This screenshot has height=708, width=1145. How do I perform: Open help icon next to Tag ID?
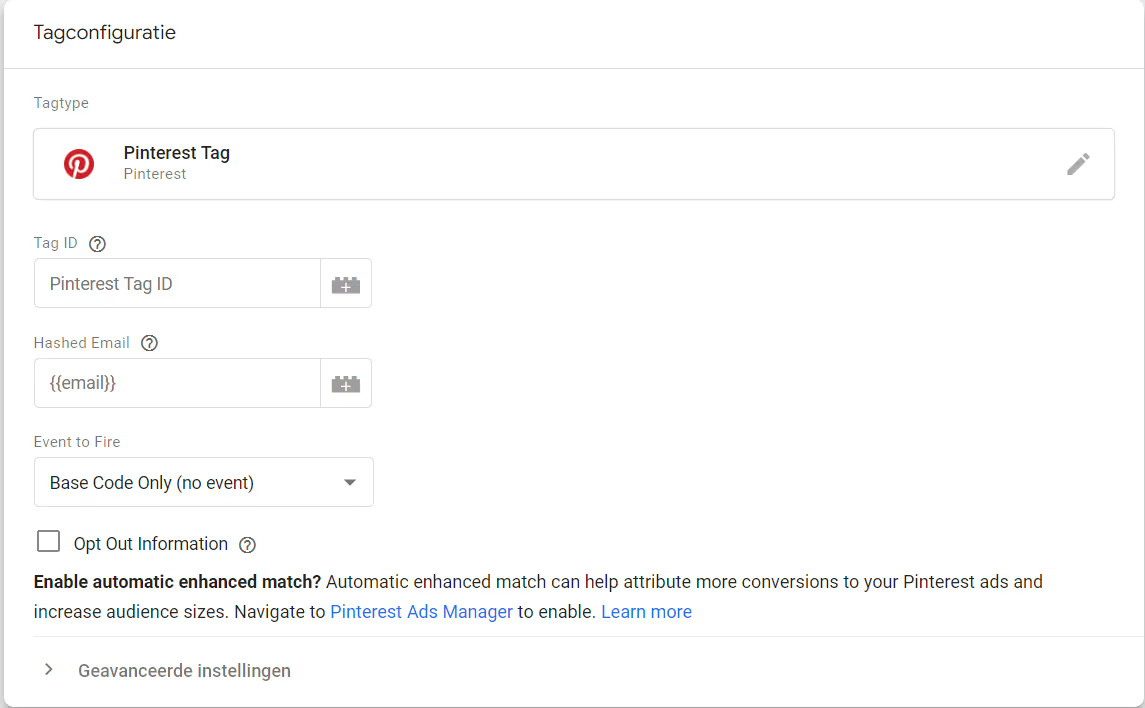click(x=97, y=244)
